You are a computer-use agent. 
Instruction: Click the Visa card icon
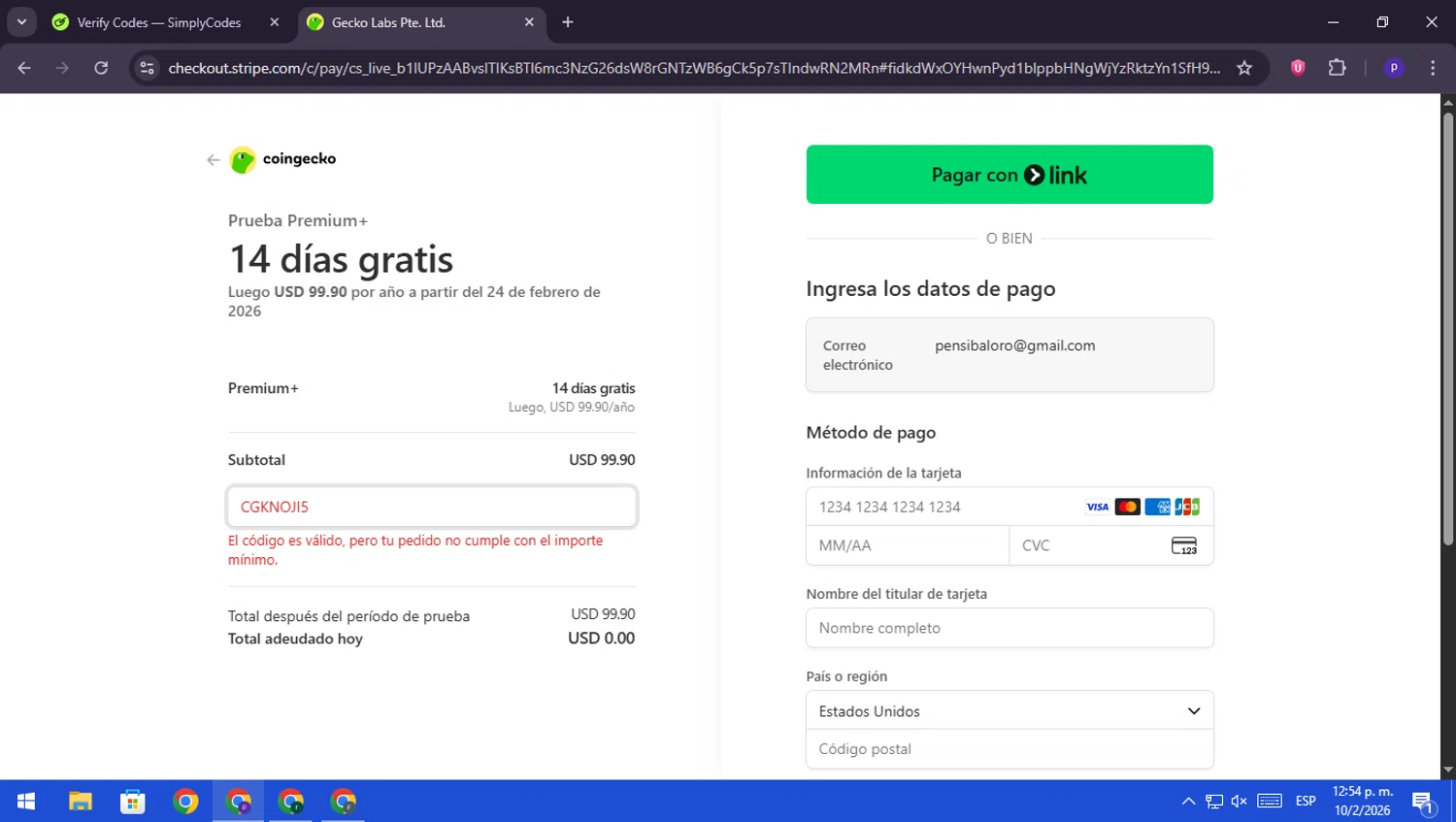click(x=1097, y=507)
